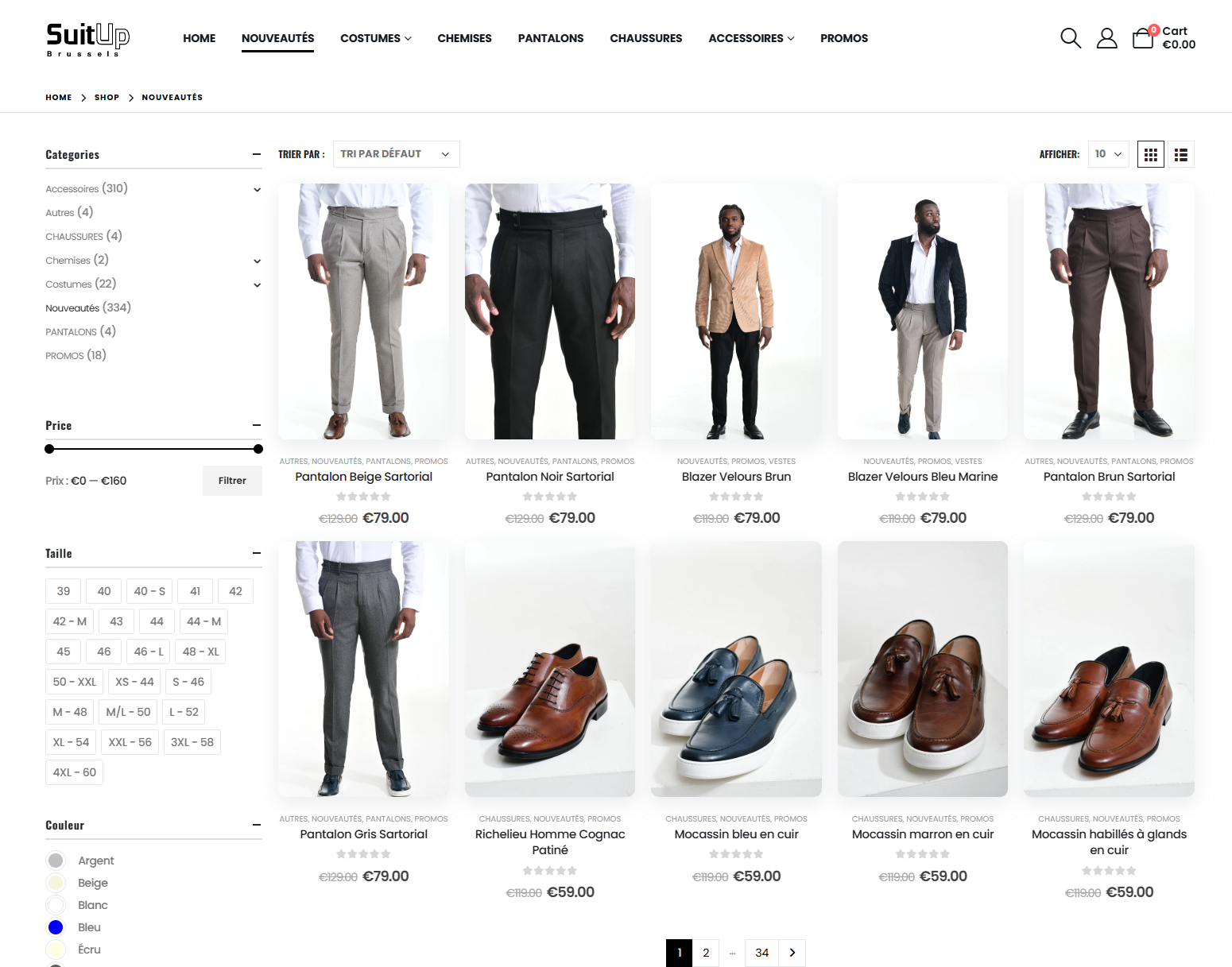Screen dimensions: 1232x967
Task: Open the Tri par défaut sort dropdown
Action: [x=396, y=154]
